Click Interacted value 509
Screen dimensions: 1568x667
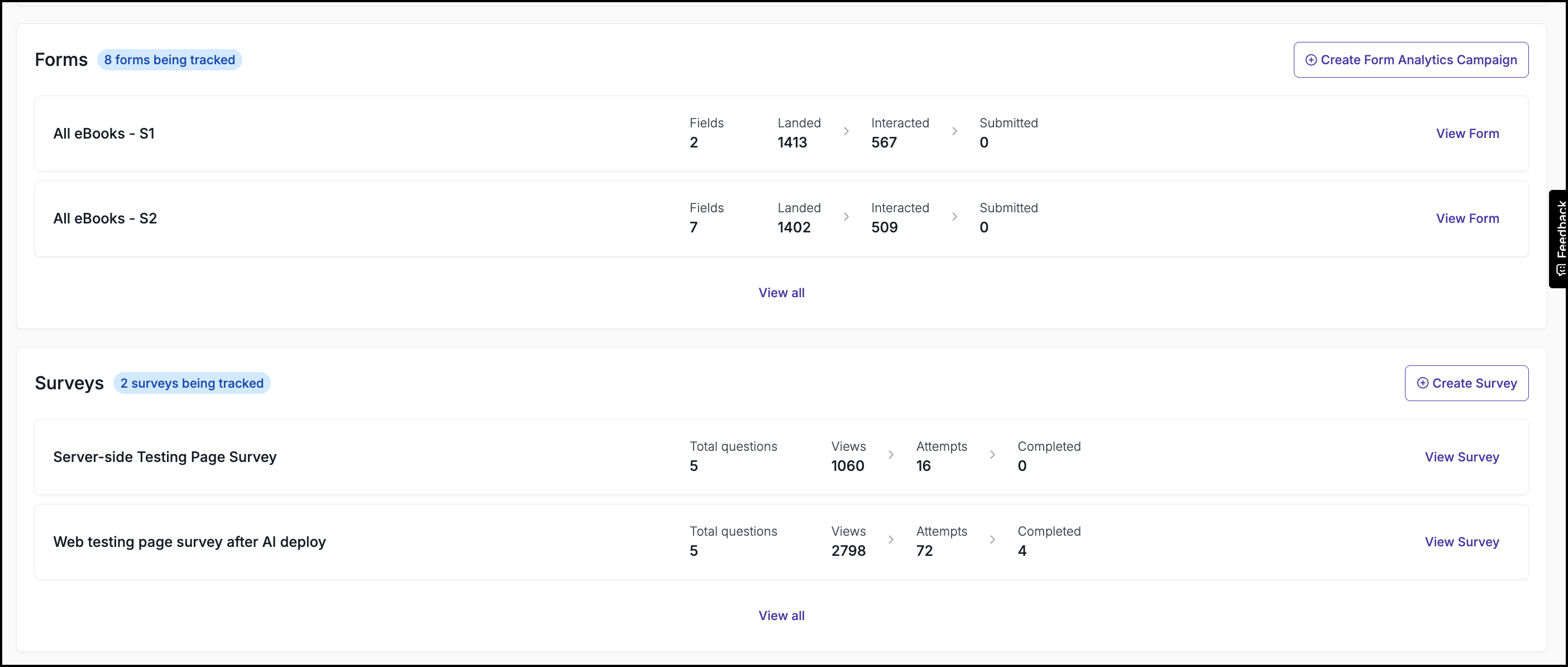tap(885, 227)
